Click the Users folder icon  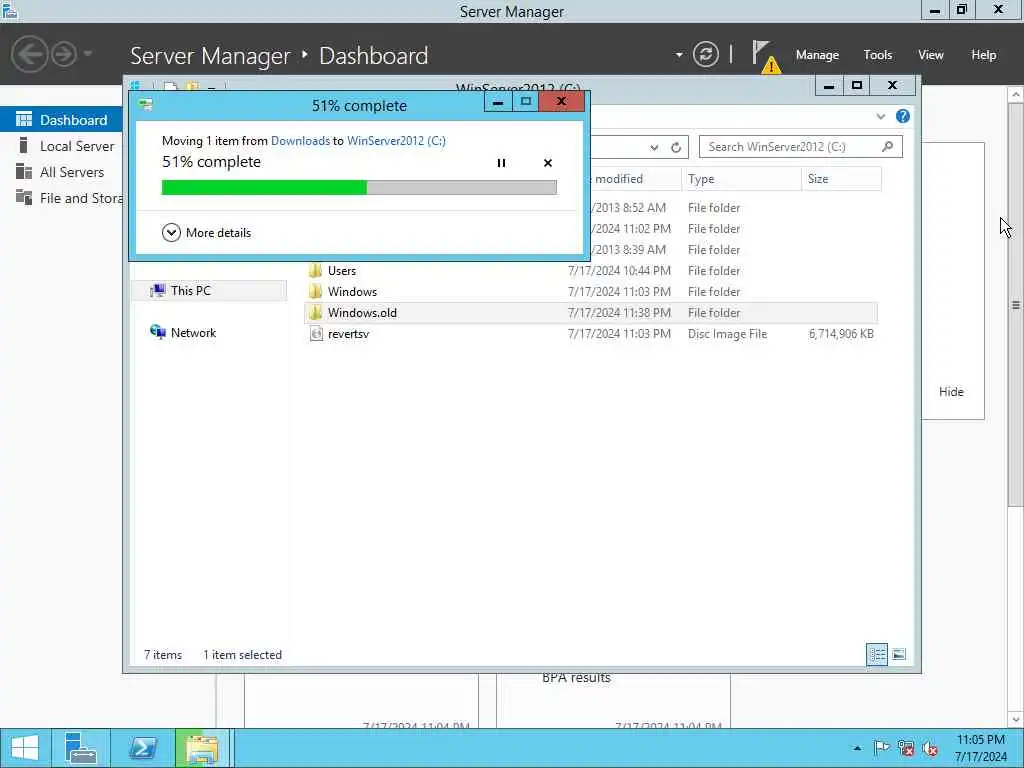click(315, 270)
